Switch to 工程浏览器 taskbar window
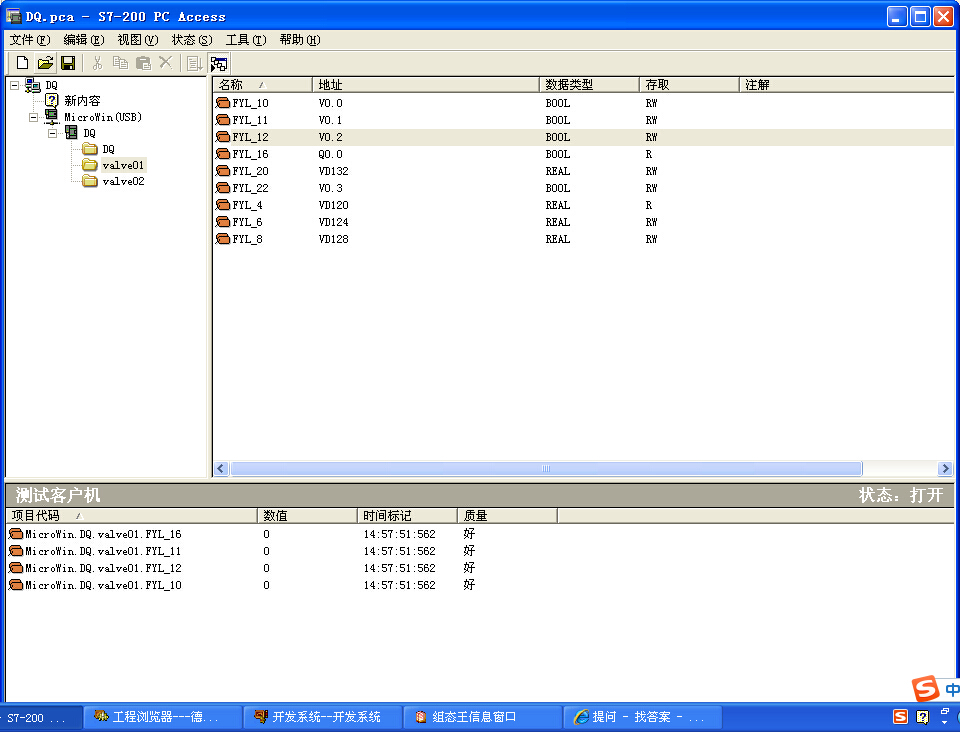The width and height of the screenshot is (960, 732). [x=162, y=717]
